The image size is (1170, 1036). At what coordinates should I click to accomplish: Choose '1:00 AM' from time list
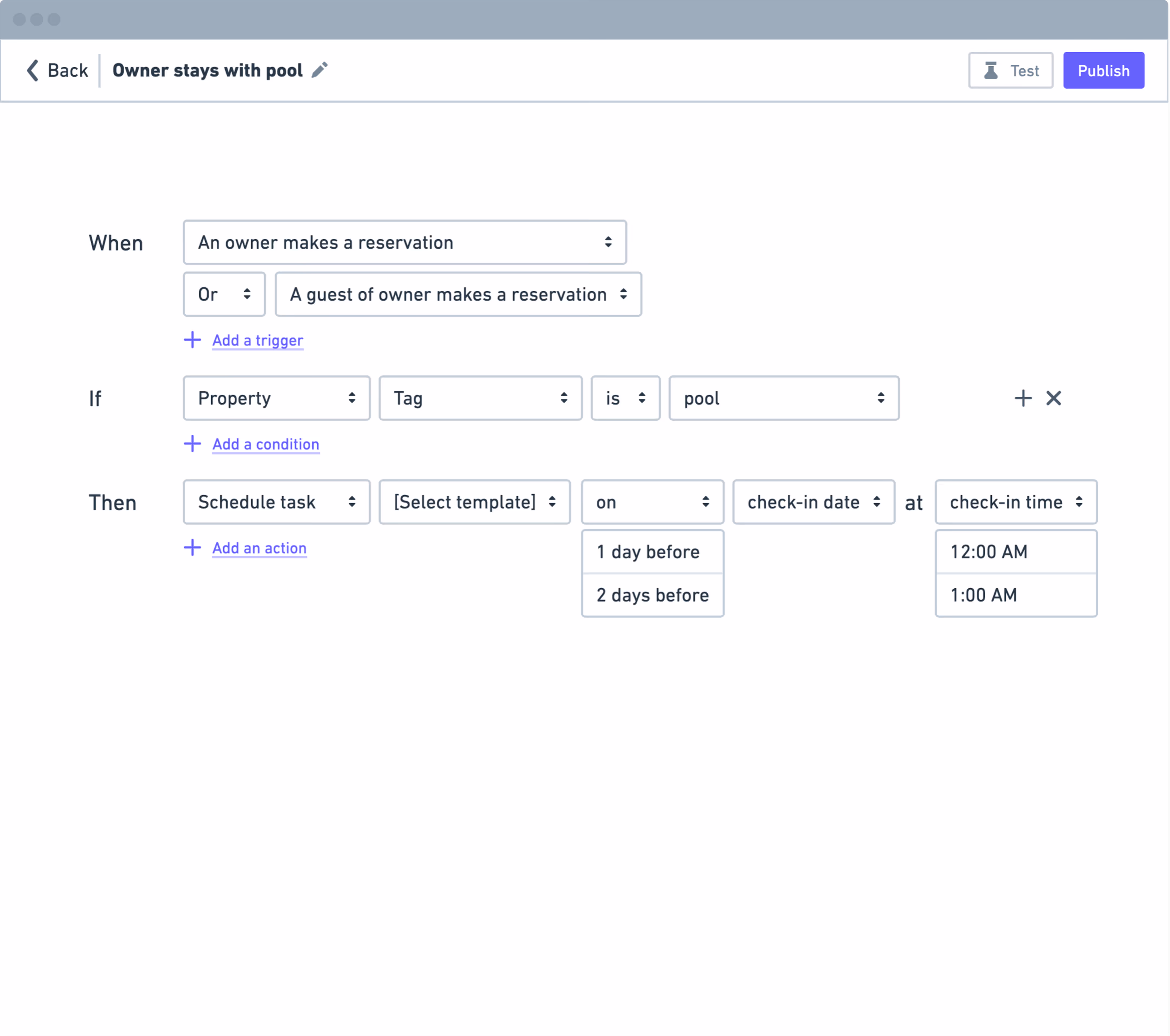tap(1015, 595)
